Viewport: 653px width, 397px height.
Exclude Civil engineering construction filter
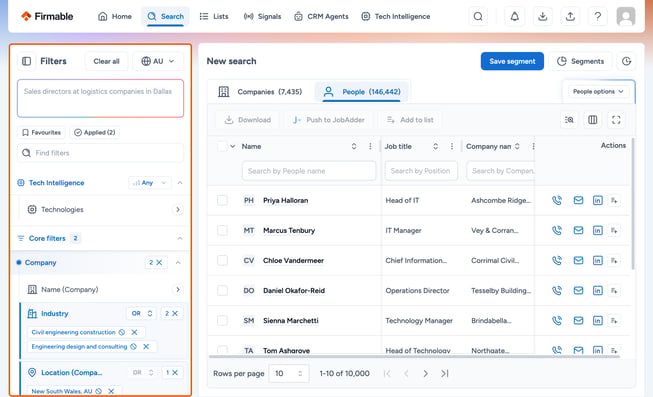pyautogui.click(x=122, y=332)
